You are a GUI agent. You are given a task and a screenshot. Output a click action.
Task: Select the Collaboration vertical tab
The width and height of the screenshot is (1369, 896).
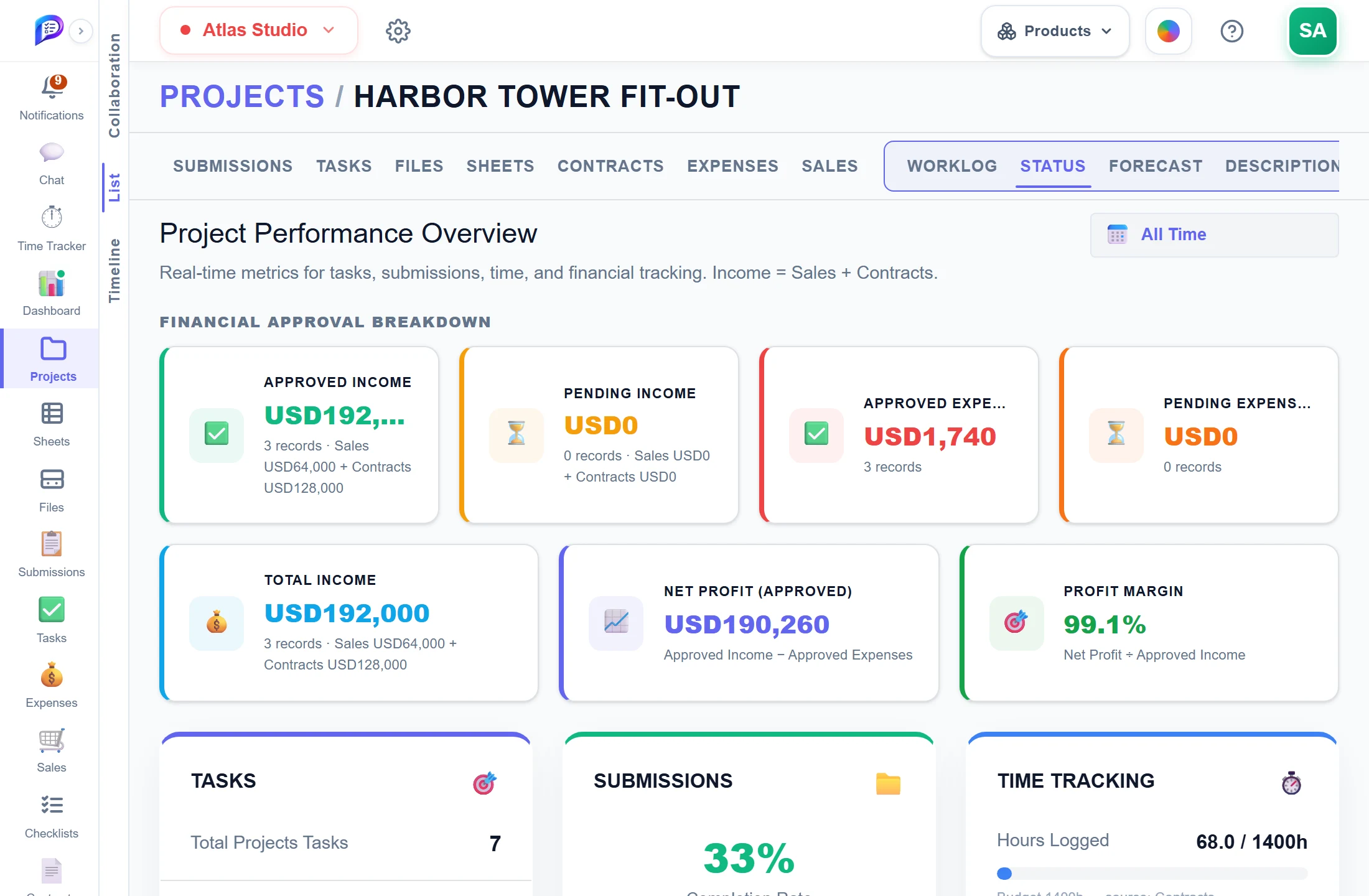(x=114, y=85)
